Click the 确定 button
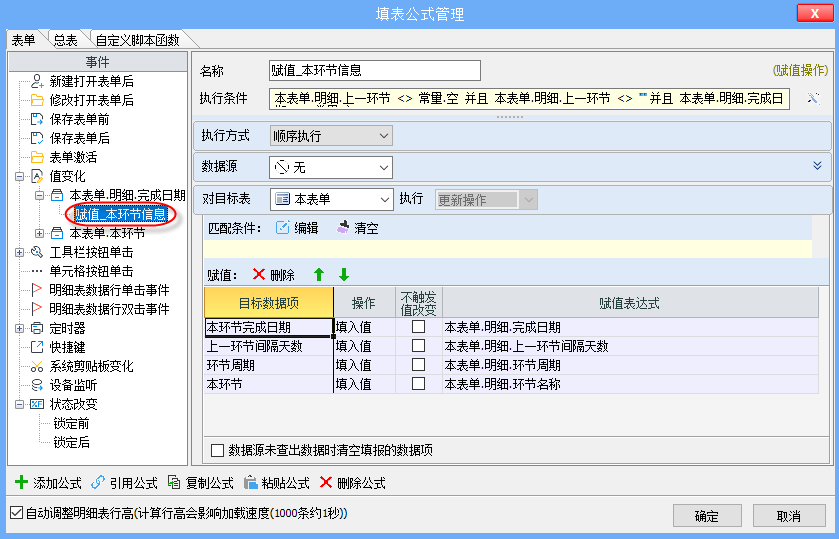Image resolution: width=839 pixels, height=539 pixels. 707,515
